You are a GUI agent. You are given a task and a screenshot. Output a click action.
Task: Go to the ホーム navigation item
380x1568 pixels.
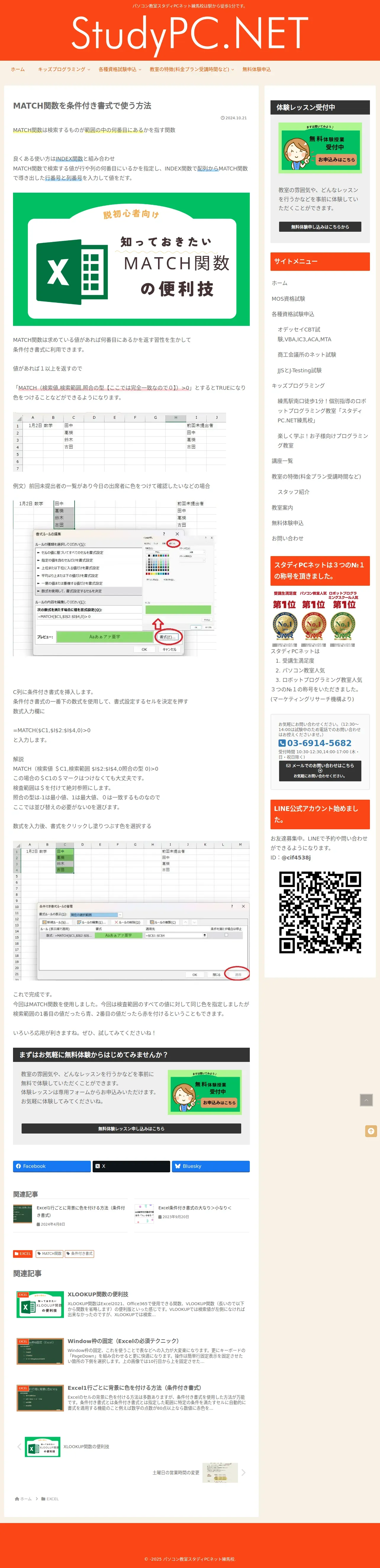click(18, 69)
